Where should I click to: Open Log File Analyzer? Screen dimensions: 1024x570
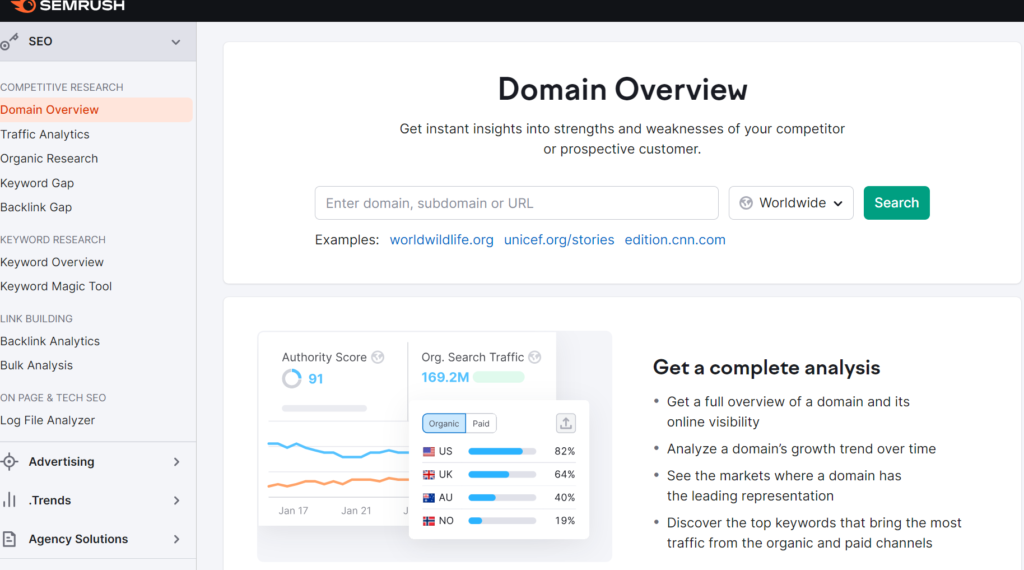[48, 420]
